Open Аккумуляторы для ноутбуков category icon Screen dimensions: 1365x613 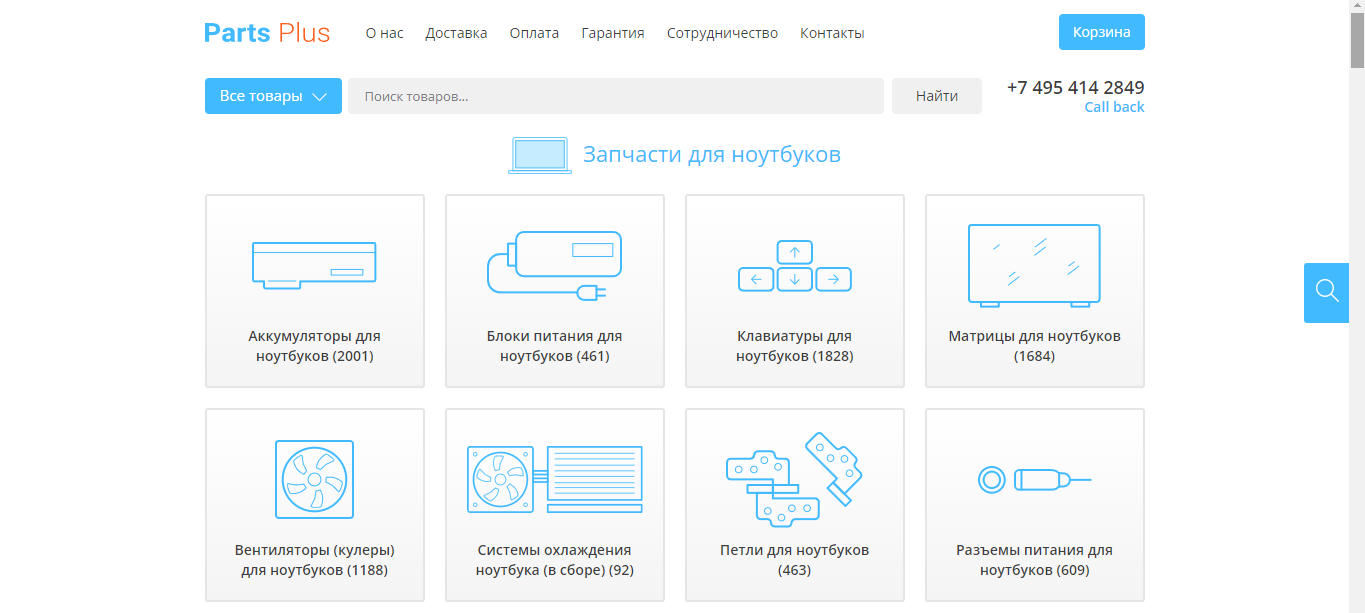point(314,263)
